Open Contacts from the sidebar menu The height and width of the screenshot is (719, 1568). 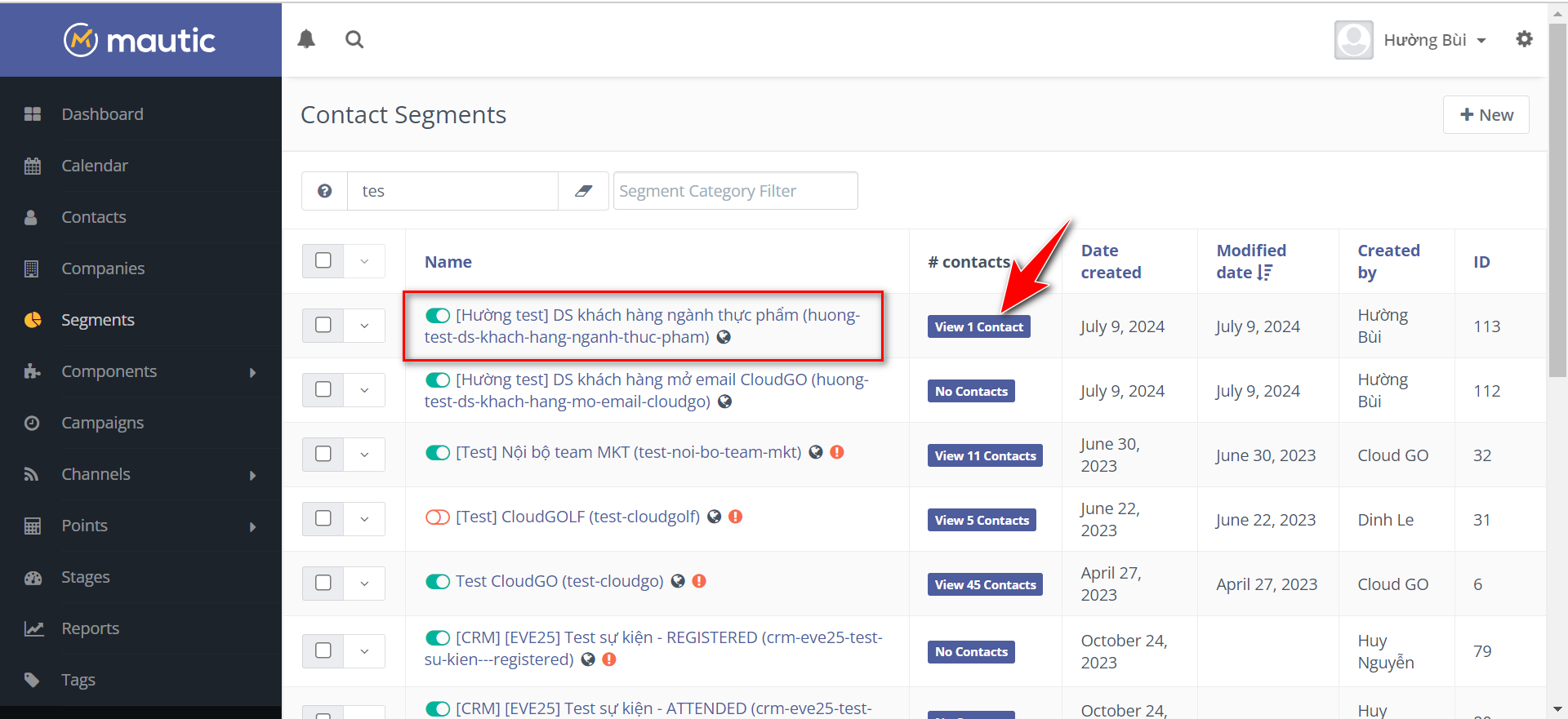point(94,217)
